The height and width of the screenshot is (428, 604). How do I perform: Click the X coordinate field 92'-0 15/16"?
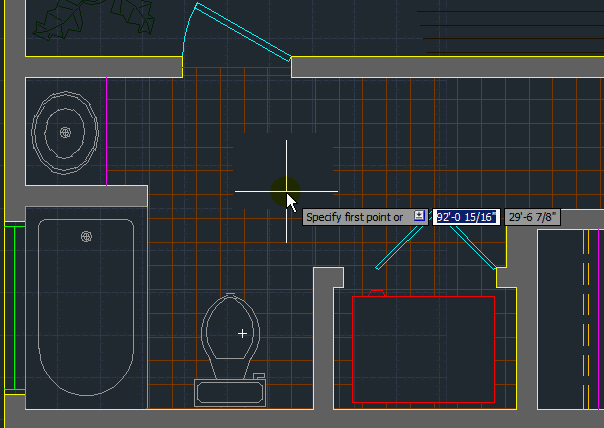coord(465,217)
